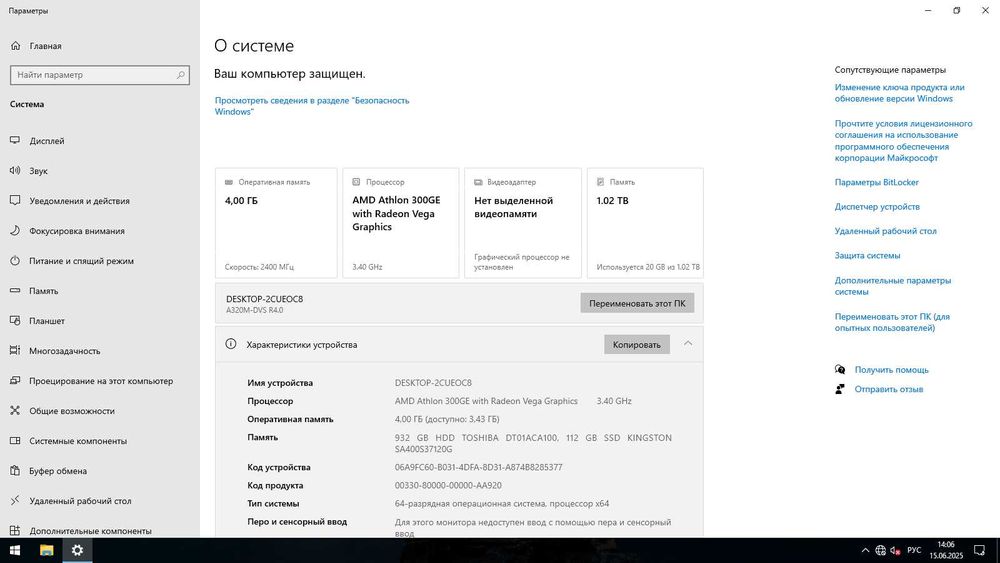1000x563 pixels.
Task: Select Многозадачность in the sidebar
Action: pyautogui.click(x=64, y=351)
